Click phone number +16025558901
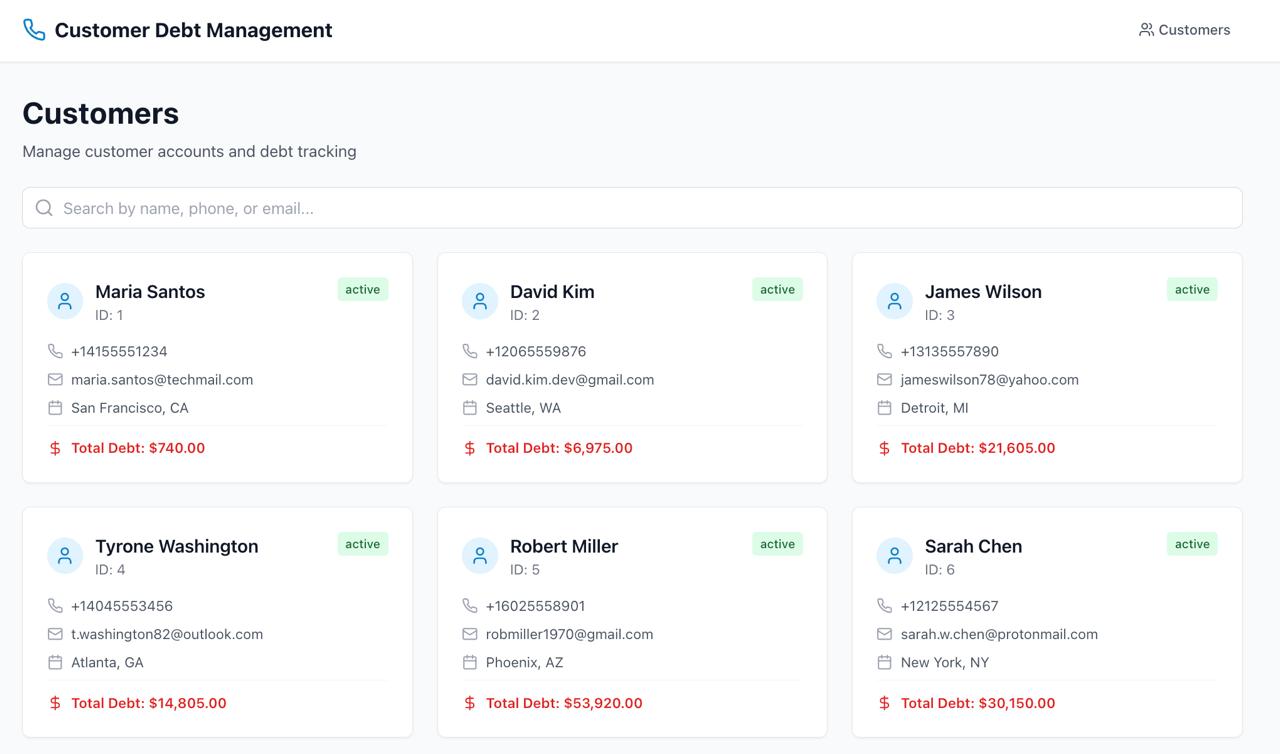 click(x=536, y=606)
